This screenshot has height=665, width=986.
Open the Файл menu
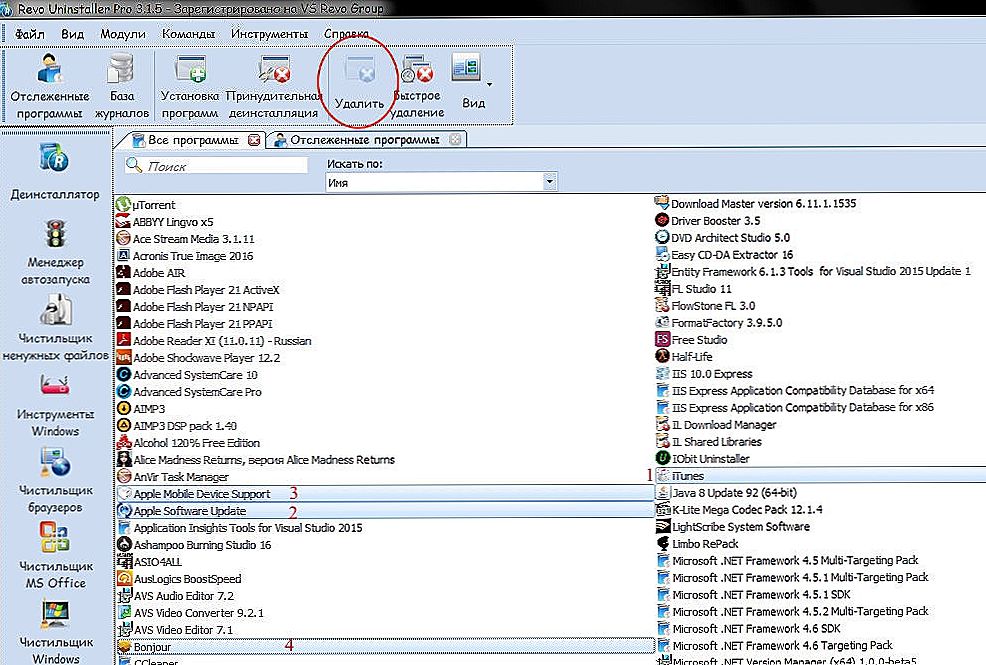click(30, 34)
